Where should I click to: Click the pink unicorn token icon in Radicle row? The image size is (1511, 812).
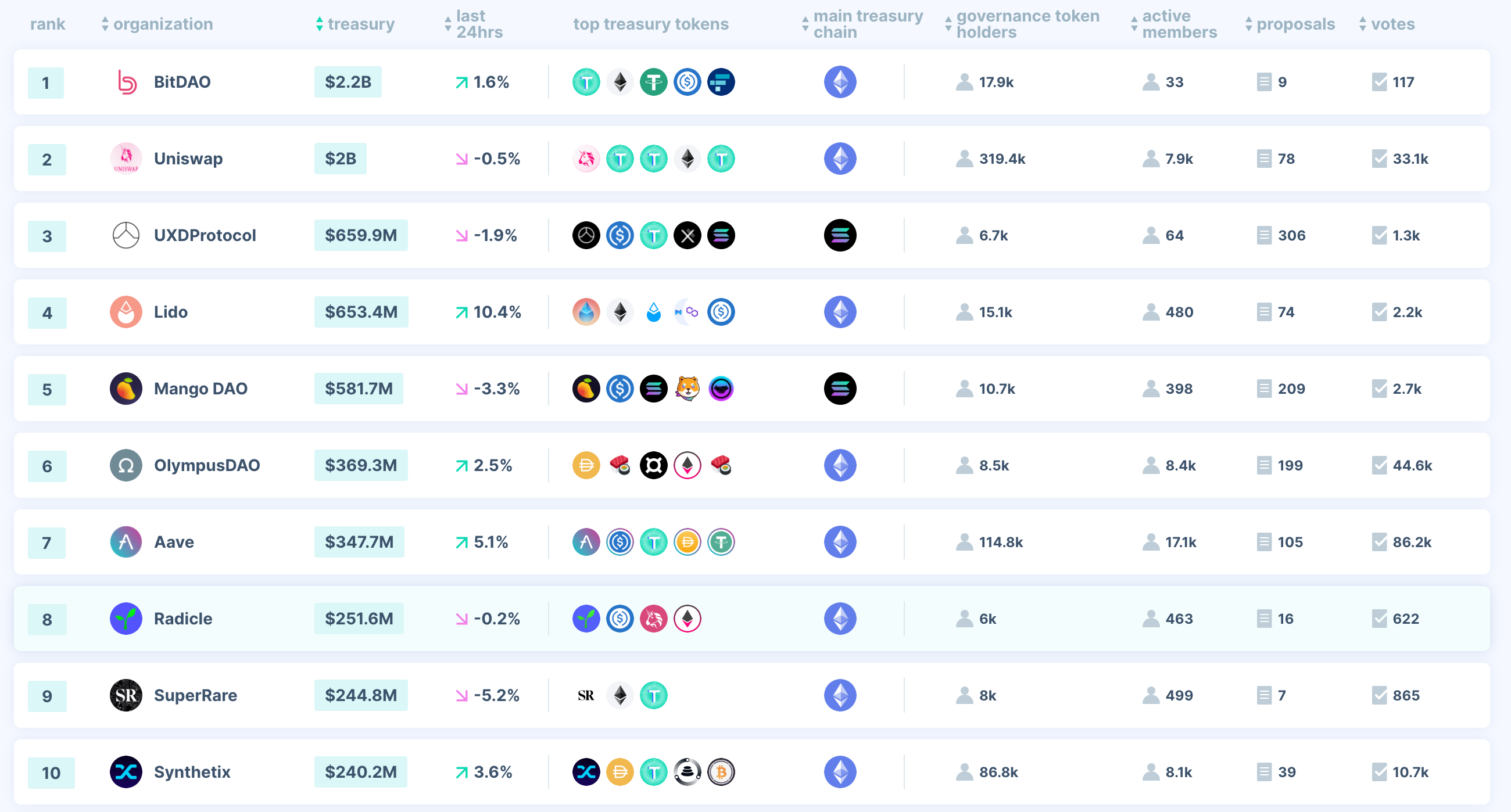(653, 619)
